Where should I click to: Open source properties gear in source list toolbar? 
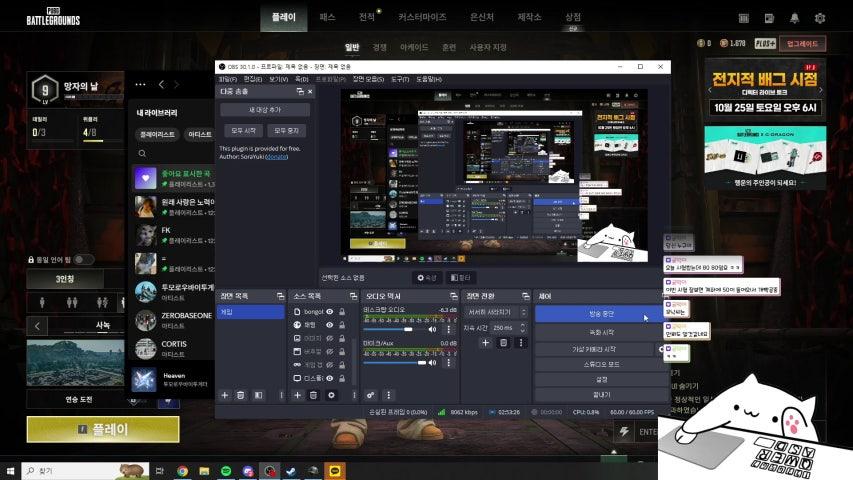(x=331, y=395)
